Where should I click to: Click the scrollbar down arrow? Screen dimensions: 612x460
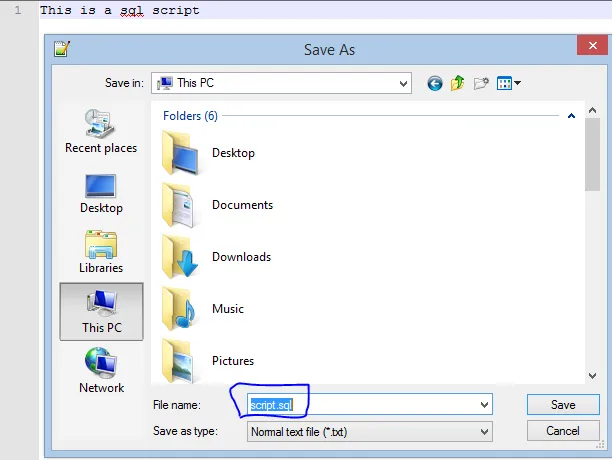pos(592,376)
